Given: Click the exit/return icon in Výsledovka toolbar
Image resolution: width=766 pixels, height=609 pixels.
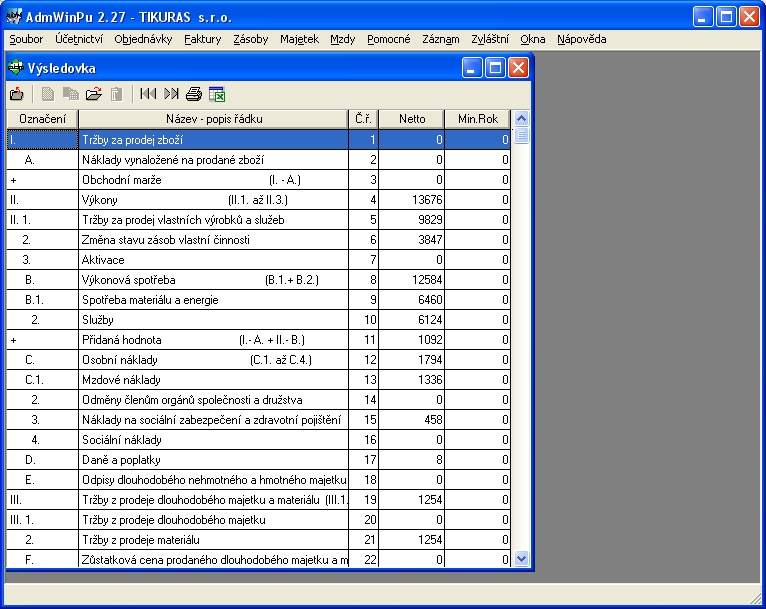Looking at the screenshot, I should (x=17, y=94).
